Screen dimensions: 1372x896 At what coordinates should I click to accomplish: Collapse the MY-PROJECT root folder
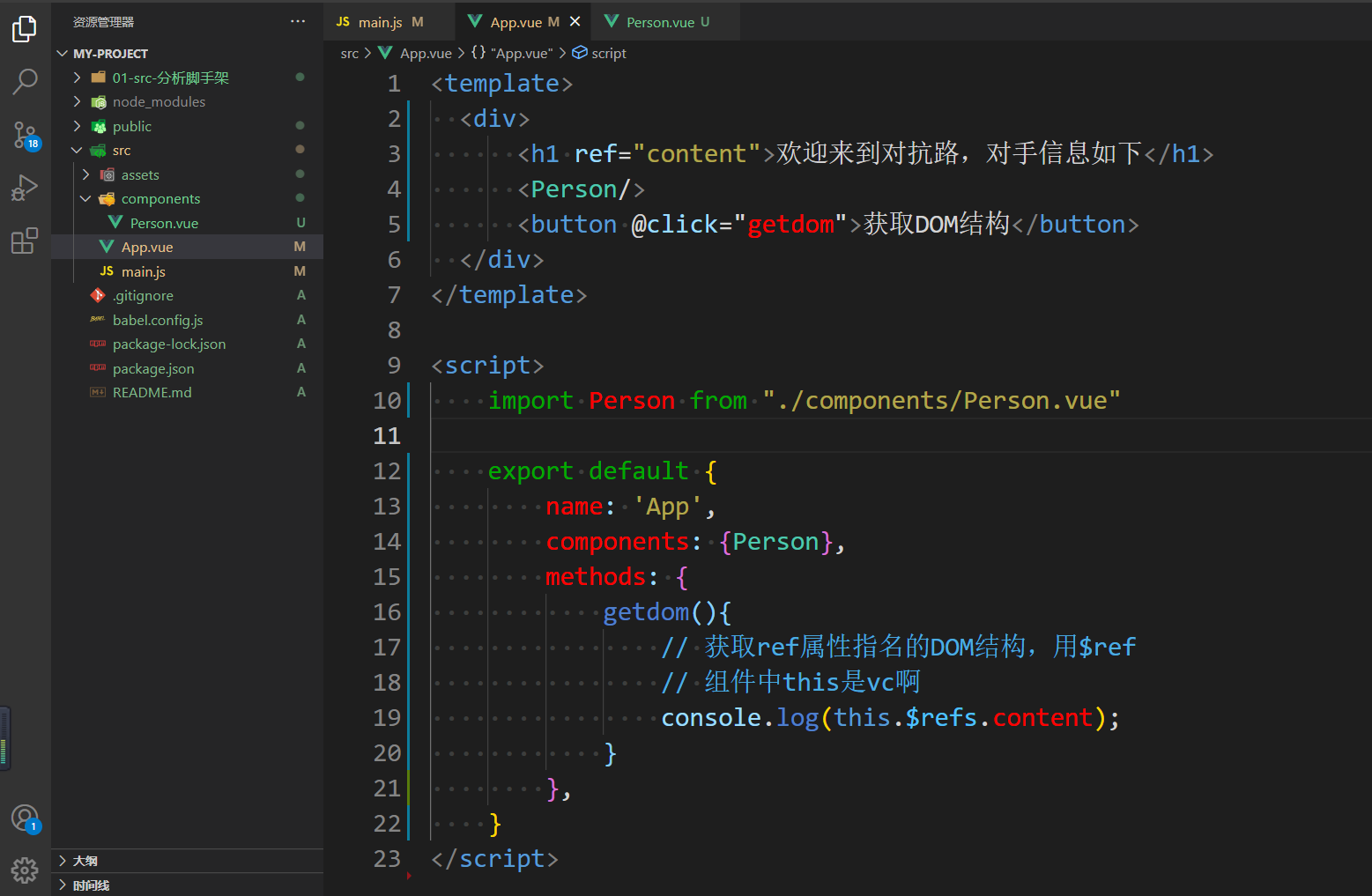coord(63,54)
